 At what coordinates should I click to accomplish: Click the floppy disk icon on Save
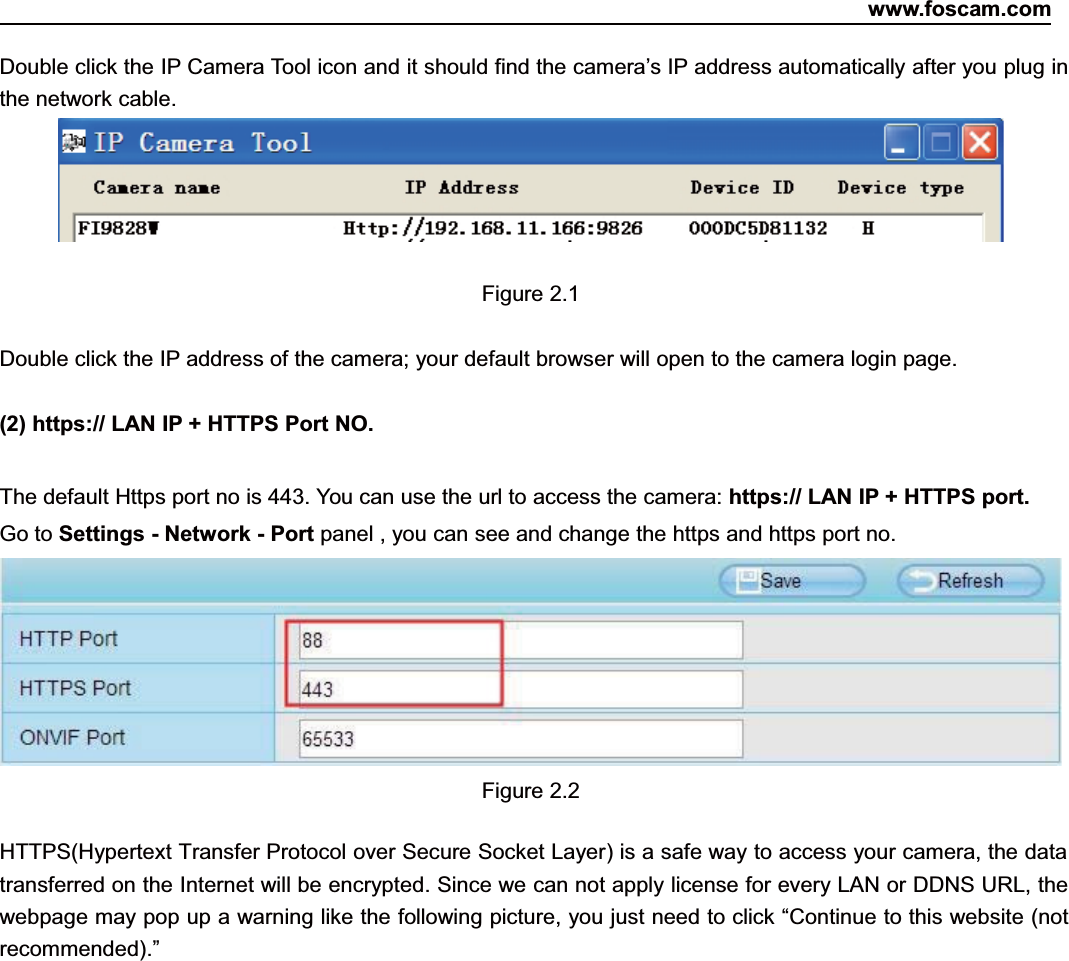coord(748,581)
